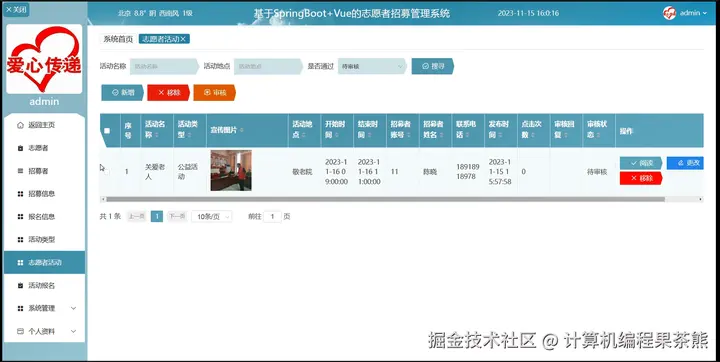This screenshot has height=362, width=720.
Task: Click the 关闭 button at top left
Action: [16, 10]
